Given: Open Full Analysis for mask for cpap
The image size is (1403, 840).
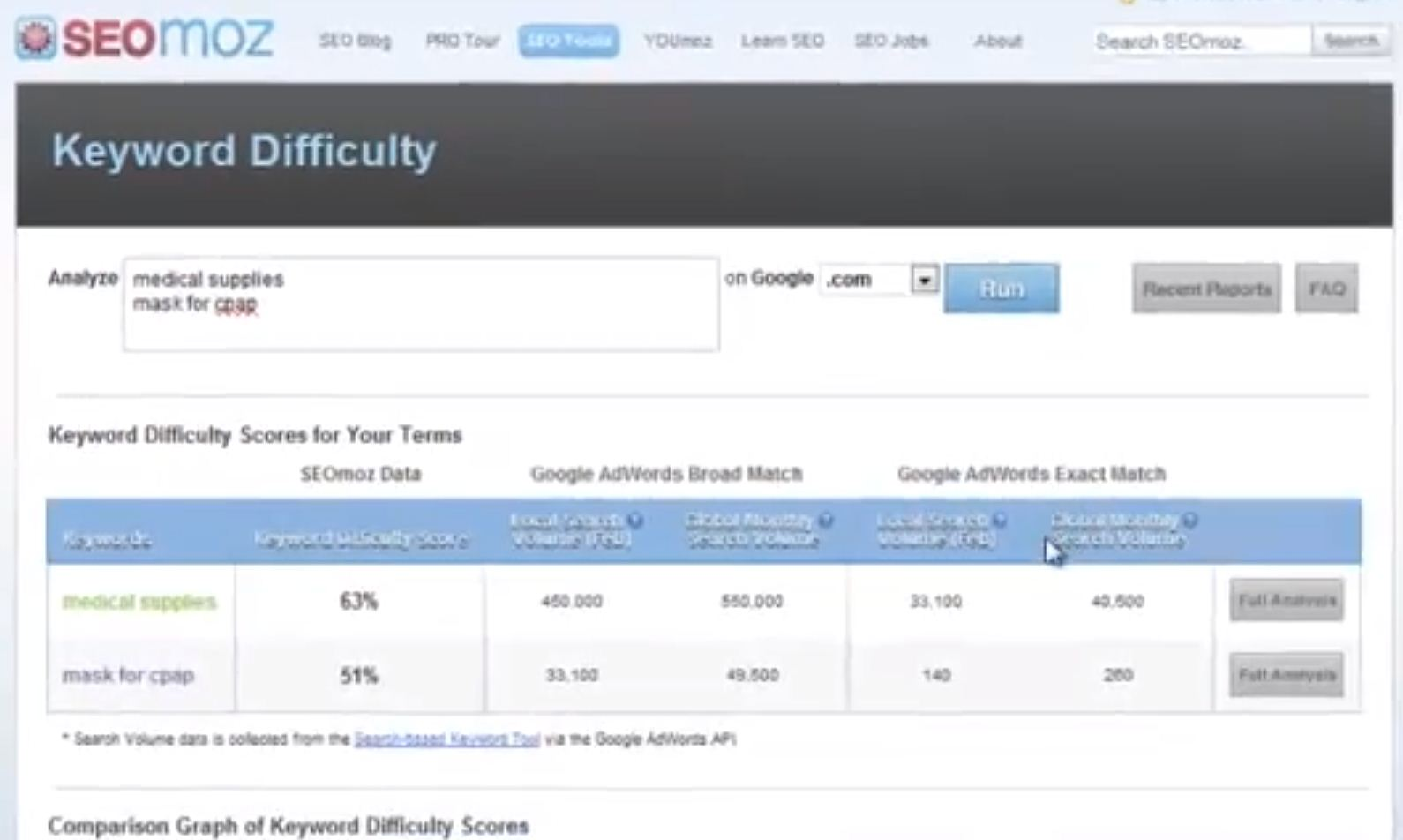Looking at the screenshot, I should (x=1287, y=675).
